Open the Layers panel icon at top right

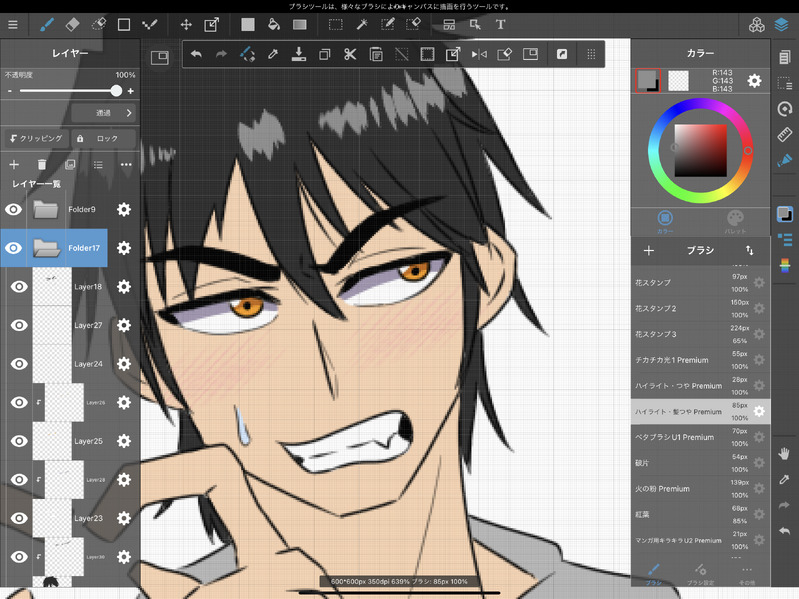coord(781,24)
